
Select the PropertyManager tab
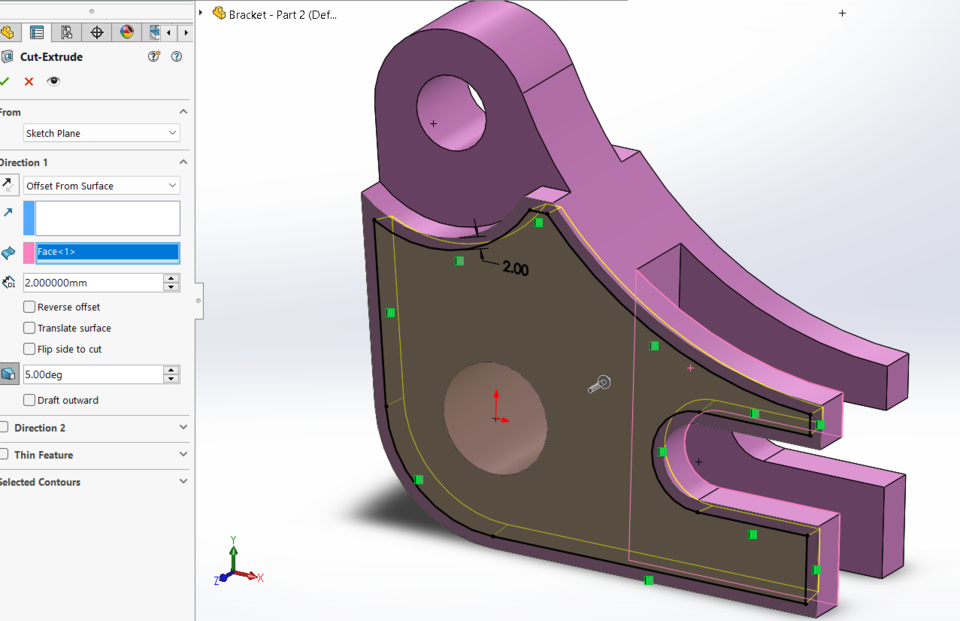point(37,32)
